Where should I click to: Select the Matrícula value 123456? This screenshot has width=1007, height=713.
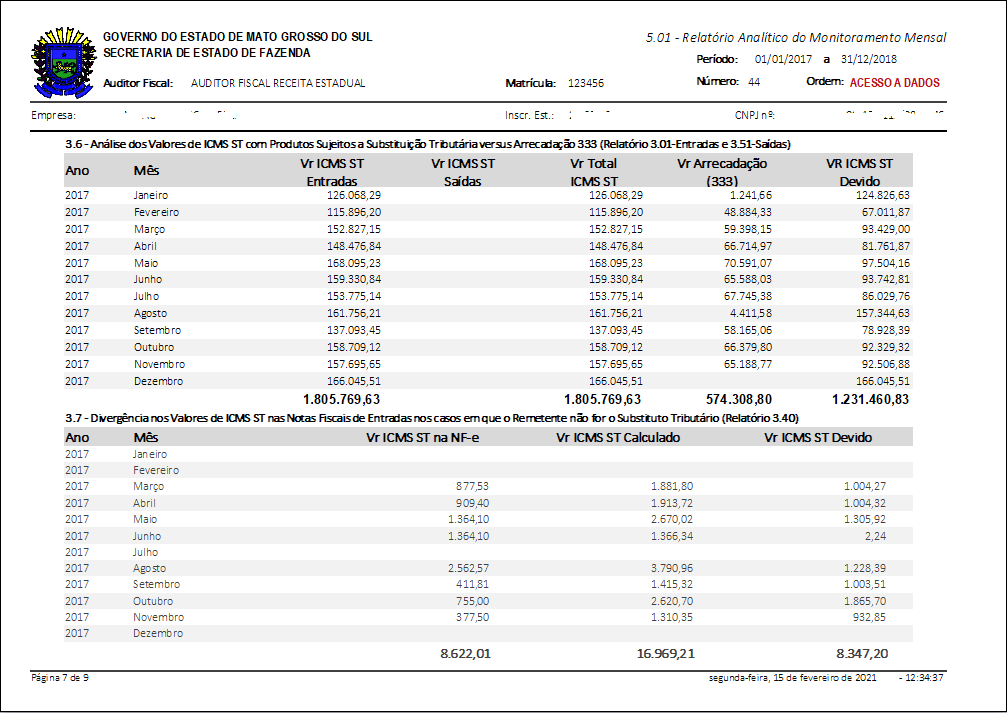(x=585, y=84)
